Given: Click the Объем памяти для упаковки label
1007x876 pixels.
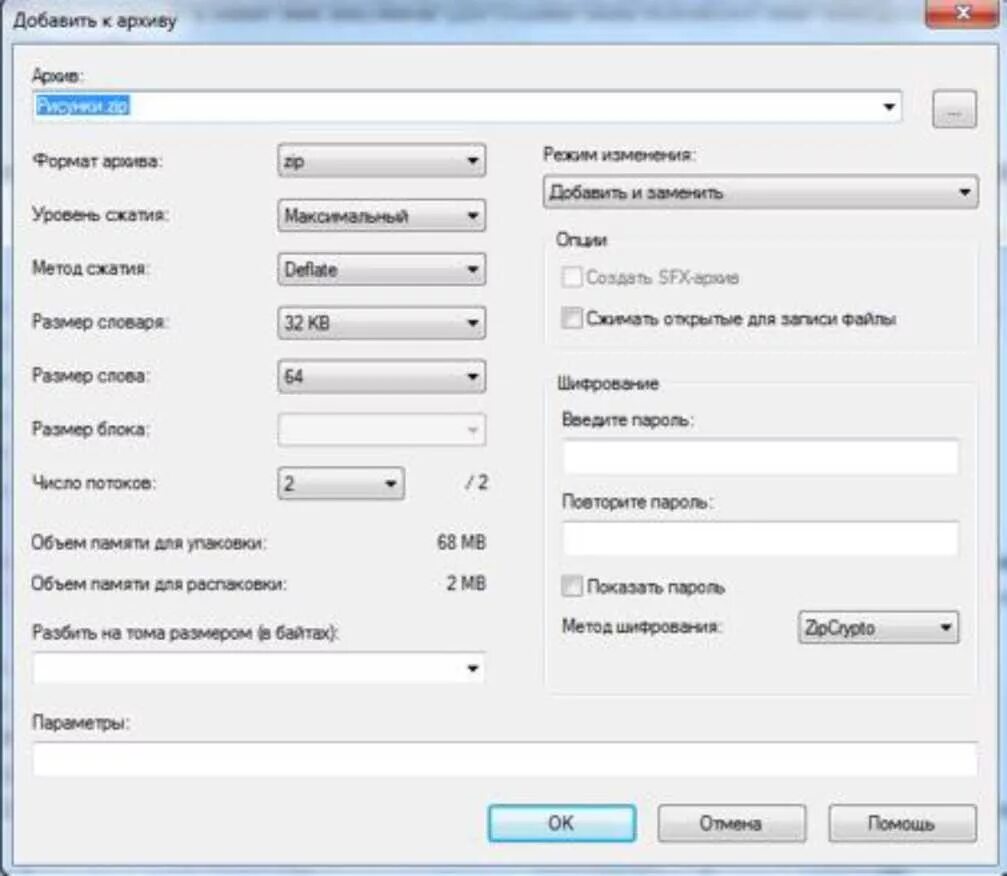Looking at the screenshot, I should [149, 543].
